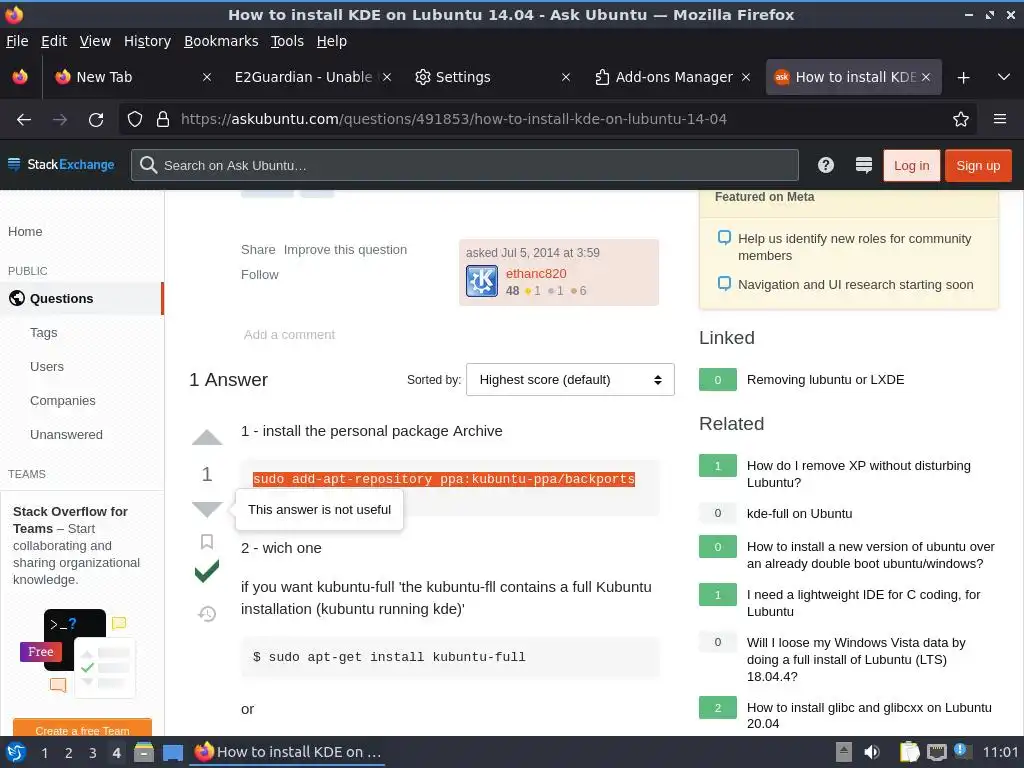Bookmark the answer with the ribbon icon
The height and width of the screenshot is (768, 1024).
pyautogui.click(x=207, y=541)
